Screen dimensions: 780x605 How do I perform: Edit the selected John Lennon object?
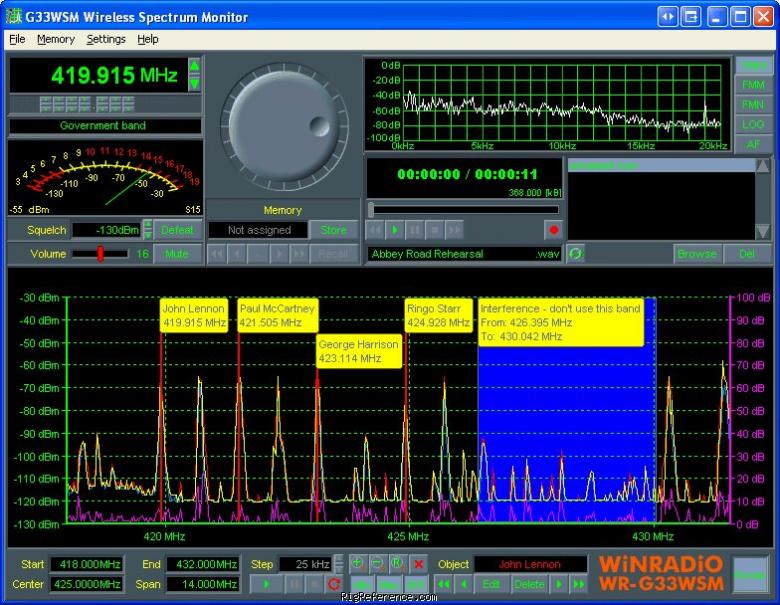point(491,584)
